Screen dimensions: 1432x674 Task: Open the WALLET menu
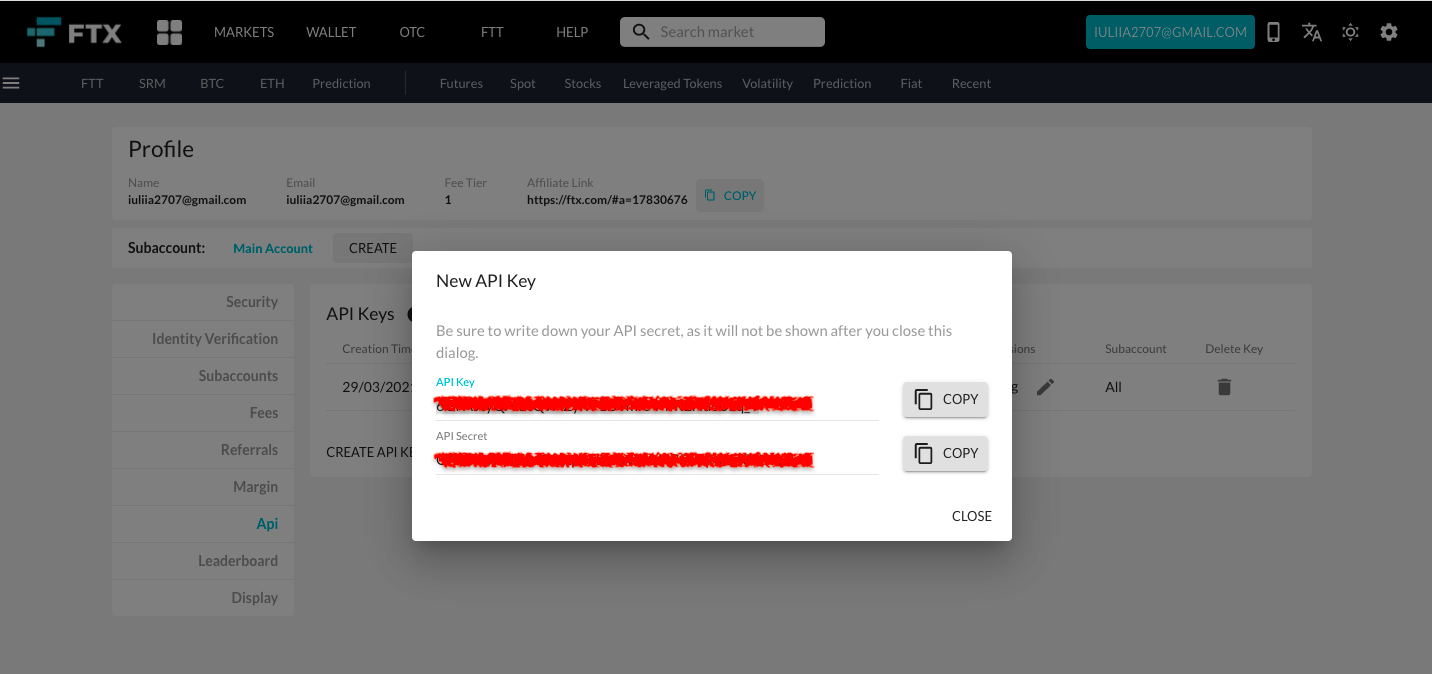331,31
